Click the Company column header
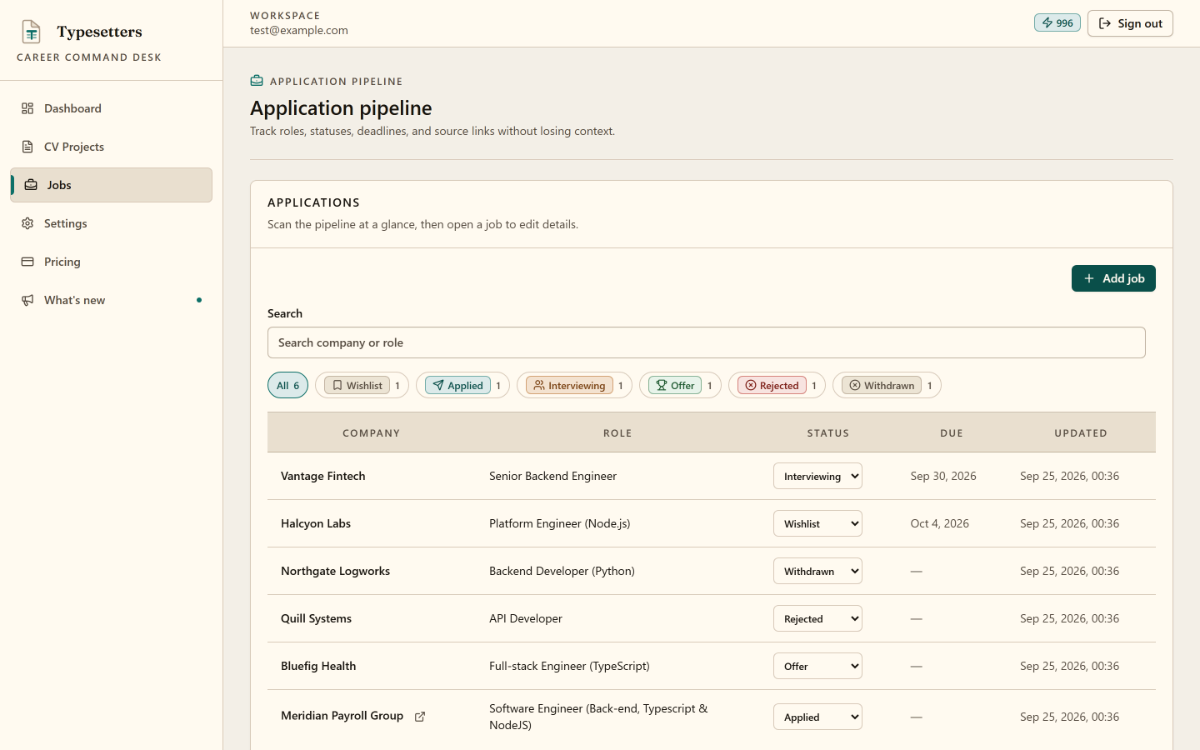Screen dimensions: 1200x750 click(x=371, y=433)
